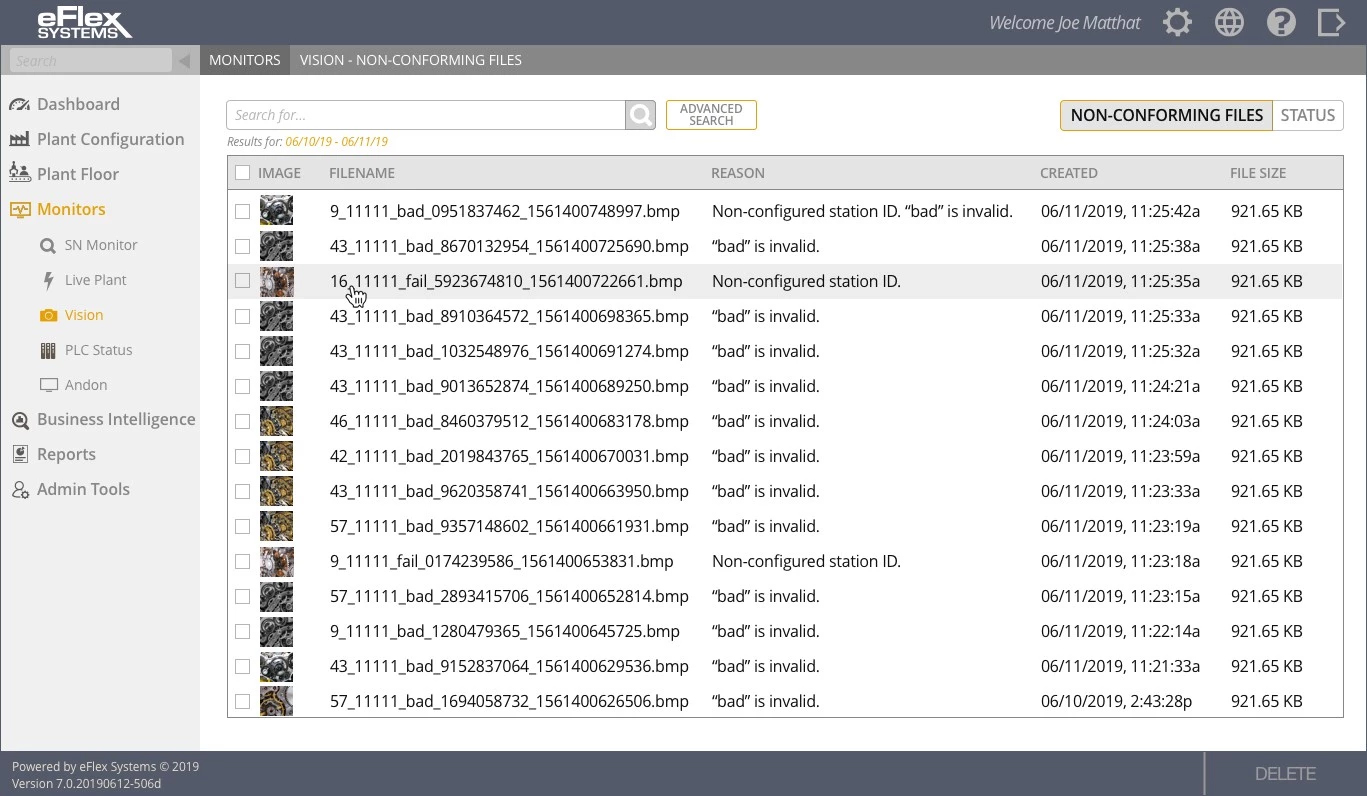Viewport: 1367px width, 796px height.
Task: Open thumbnail of 9_11111_fail_0174239586 image
Action: [x=276, y=561]
